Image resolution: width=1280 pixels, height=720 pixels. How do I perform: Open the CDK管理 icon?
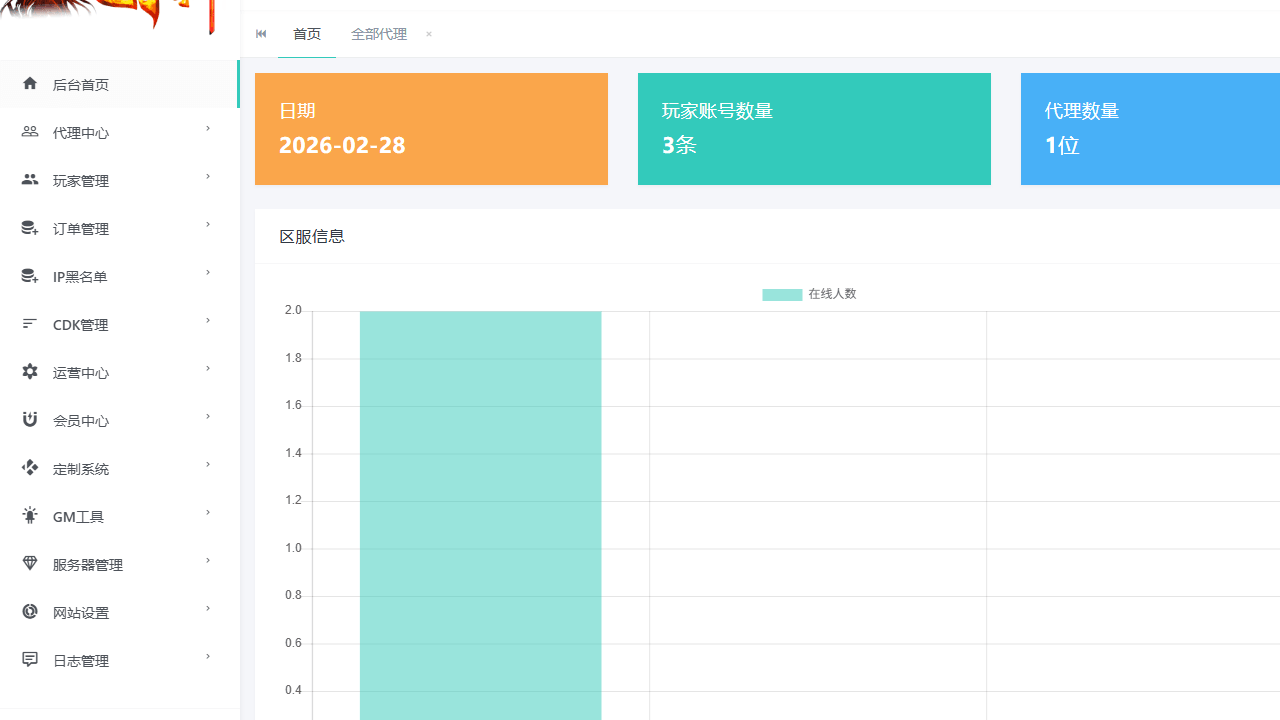(29, 322)
